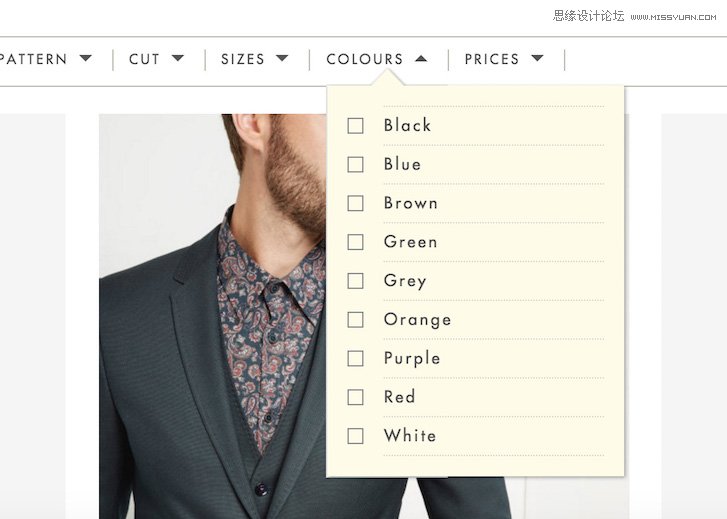Image resolution: width=727 pixels, height=519 pixels.
Task: Enable the Blue colour checkbox
Action: [355, 164]
